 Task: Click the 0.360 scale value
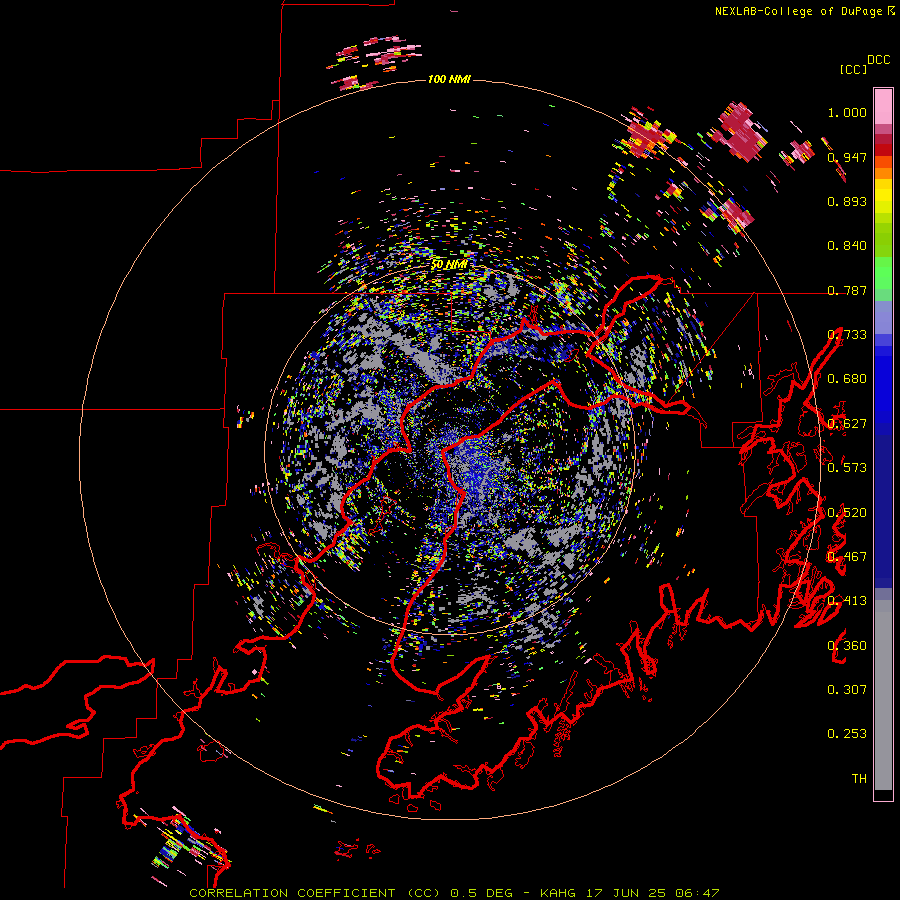pos(847,646)
